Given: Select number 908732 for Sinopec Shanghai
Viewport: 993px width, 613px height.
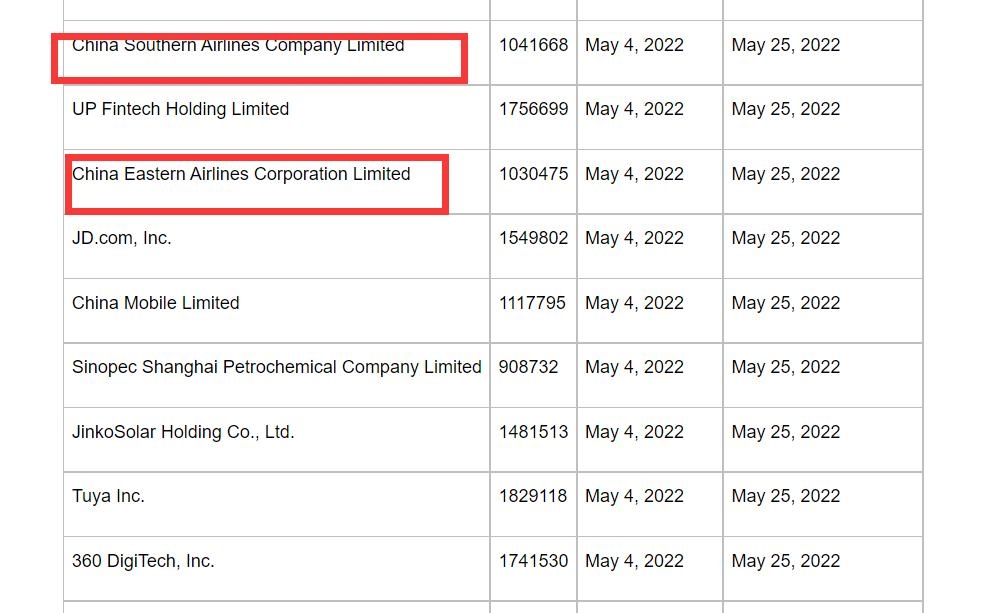Looking at the screenshot, I should [528, 367].
